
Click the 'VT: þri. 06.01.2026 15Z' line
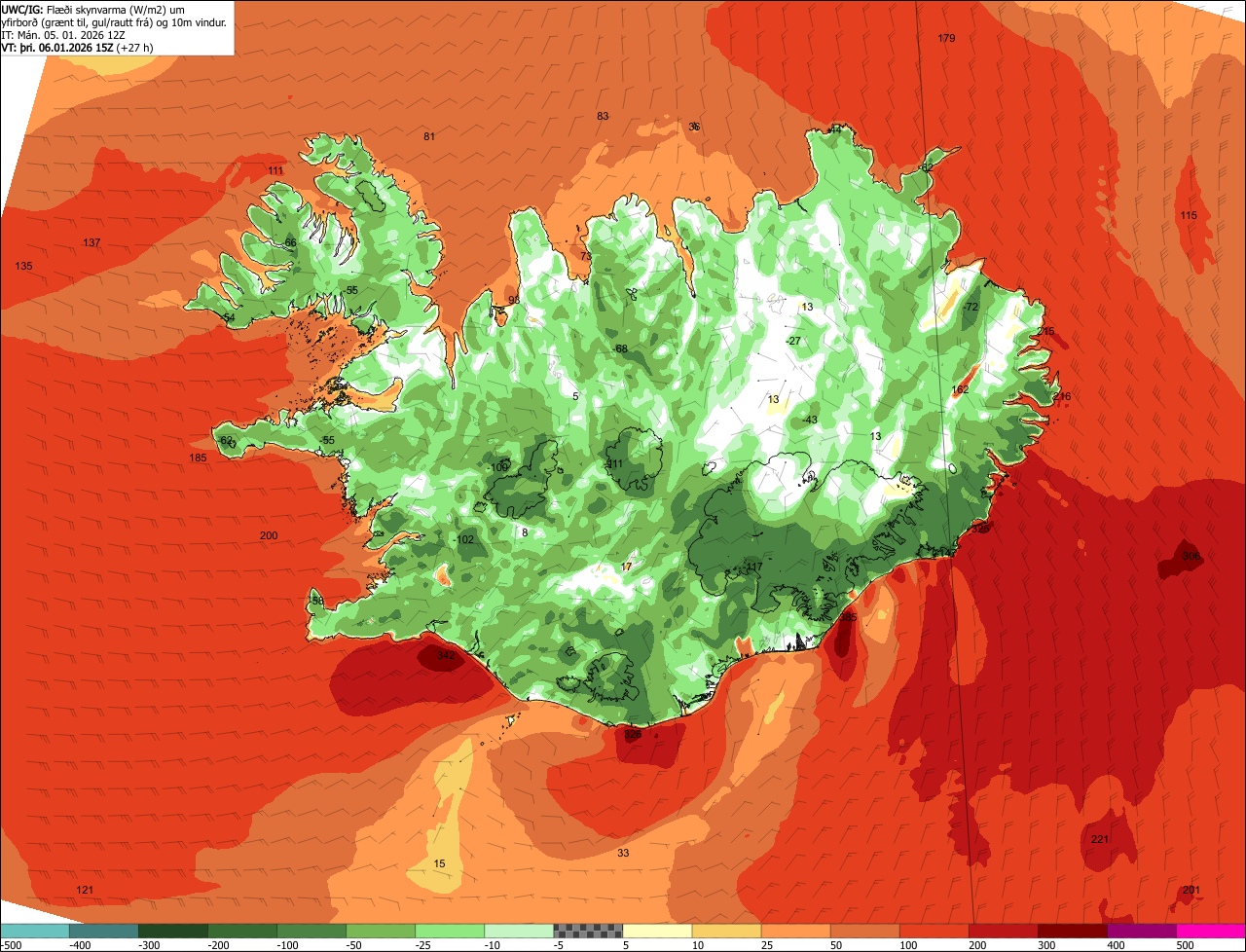tap(78, 47)
